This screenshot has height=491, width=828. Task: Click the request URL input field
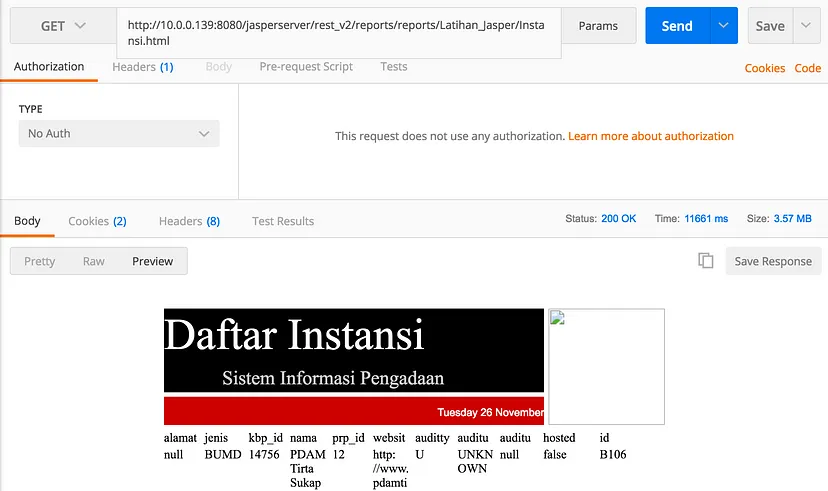pyautogui.click(x=338, y=33)
